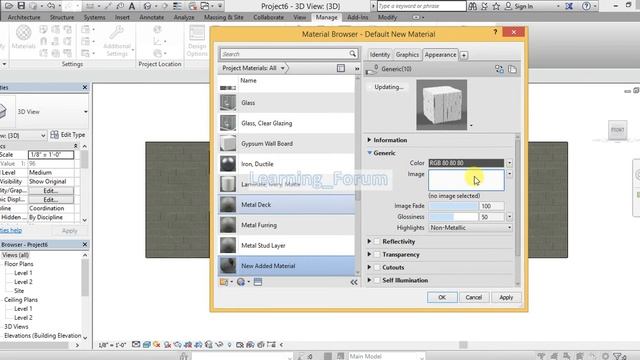Click the Detail Level icon in view bar

(x=136, y=345)
